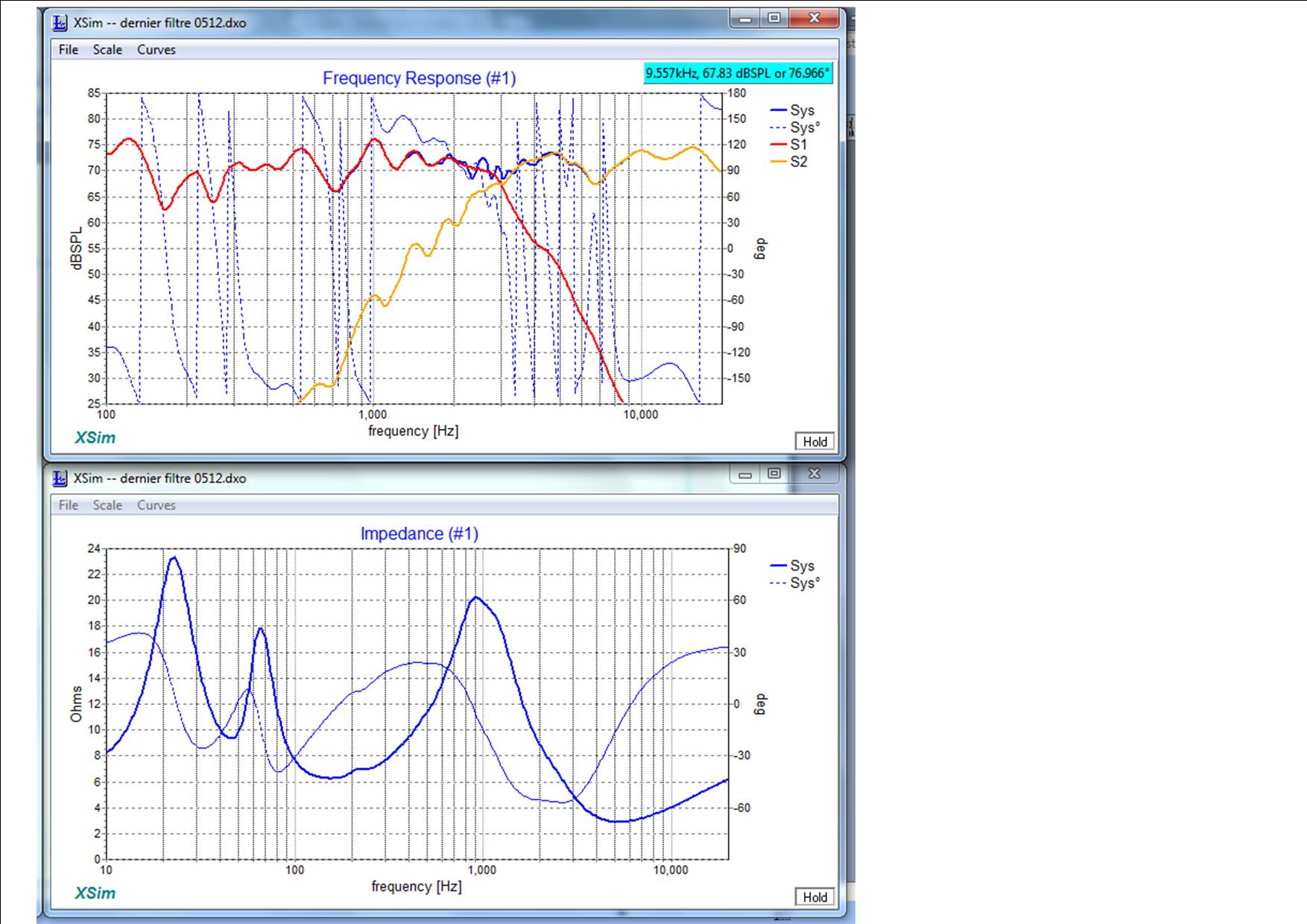Click Hold button in Impedance graph

coord(814,896)
